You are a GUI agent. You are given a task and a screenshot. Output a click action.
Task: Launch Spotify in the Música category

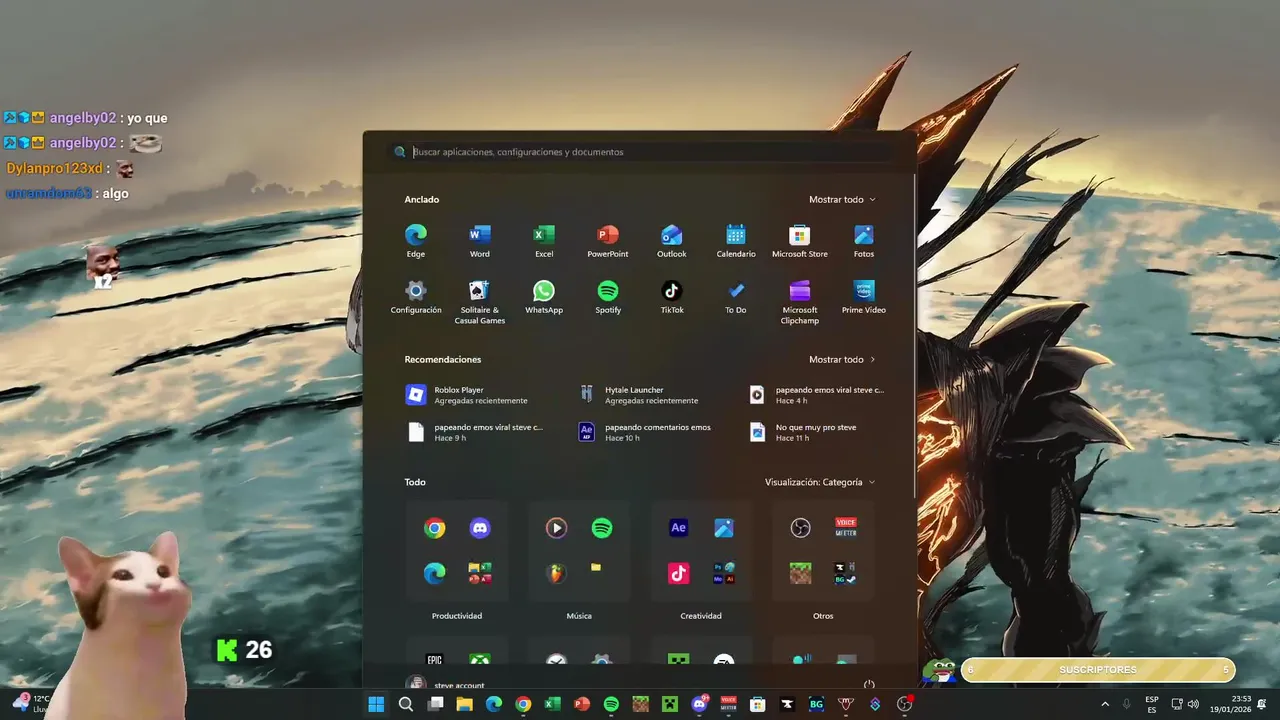click(602, 528)
